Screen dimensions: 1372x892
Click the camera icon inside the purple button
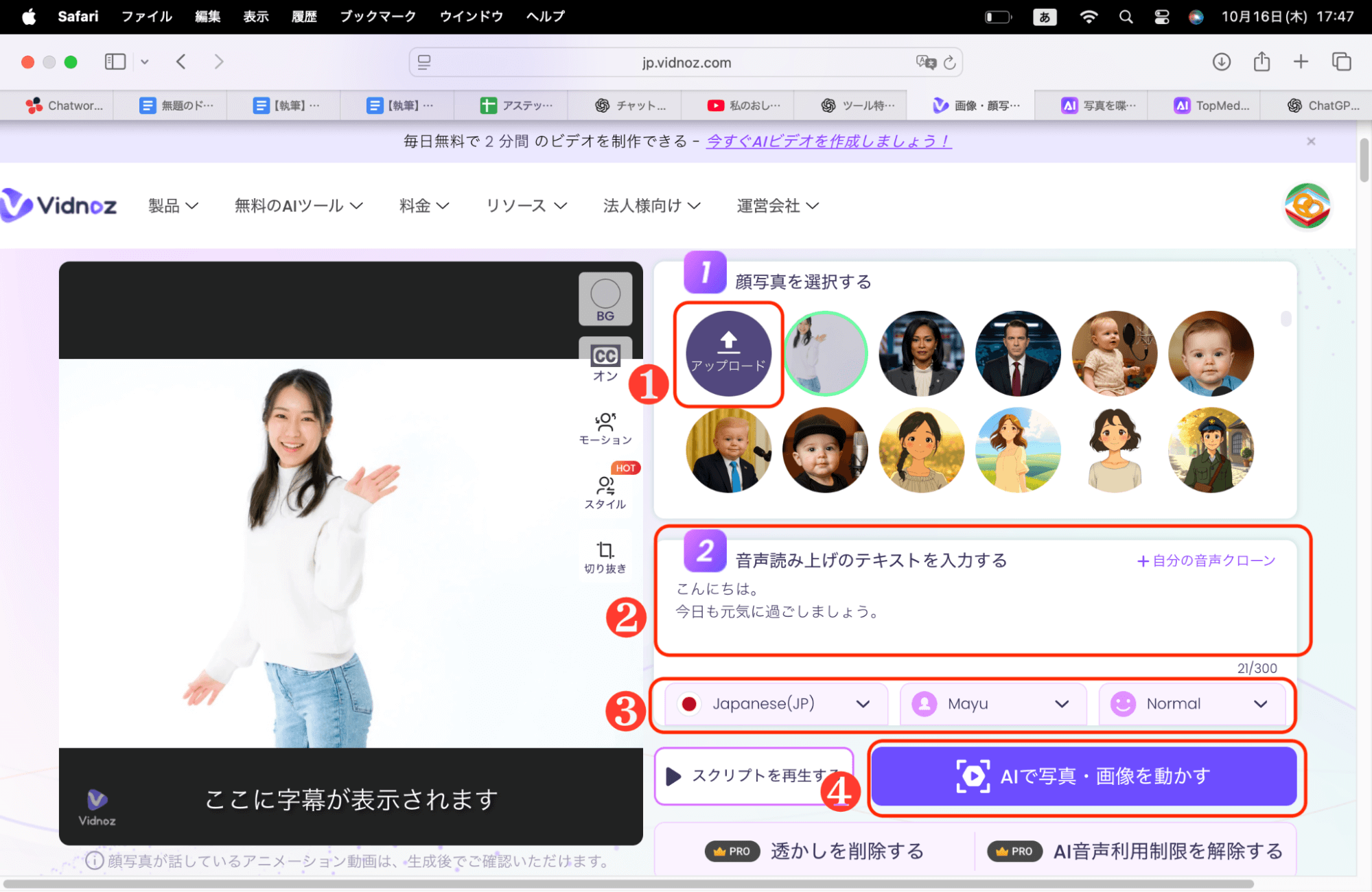coord(974,775)
